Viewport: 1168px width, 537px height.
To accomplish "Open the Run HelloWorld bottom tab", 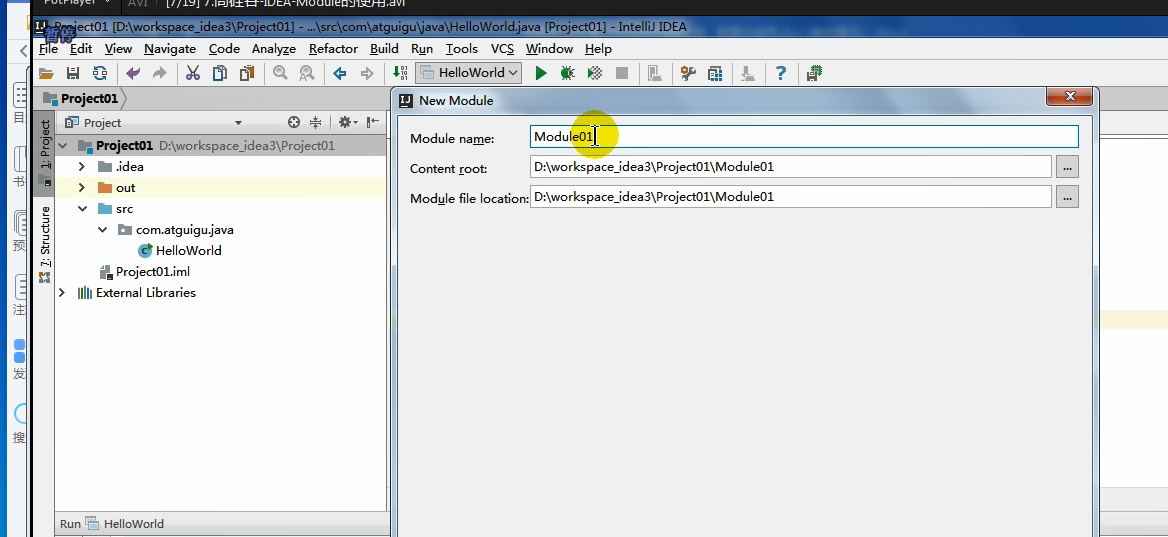I will click(112, 524).
